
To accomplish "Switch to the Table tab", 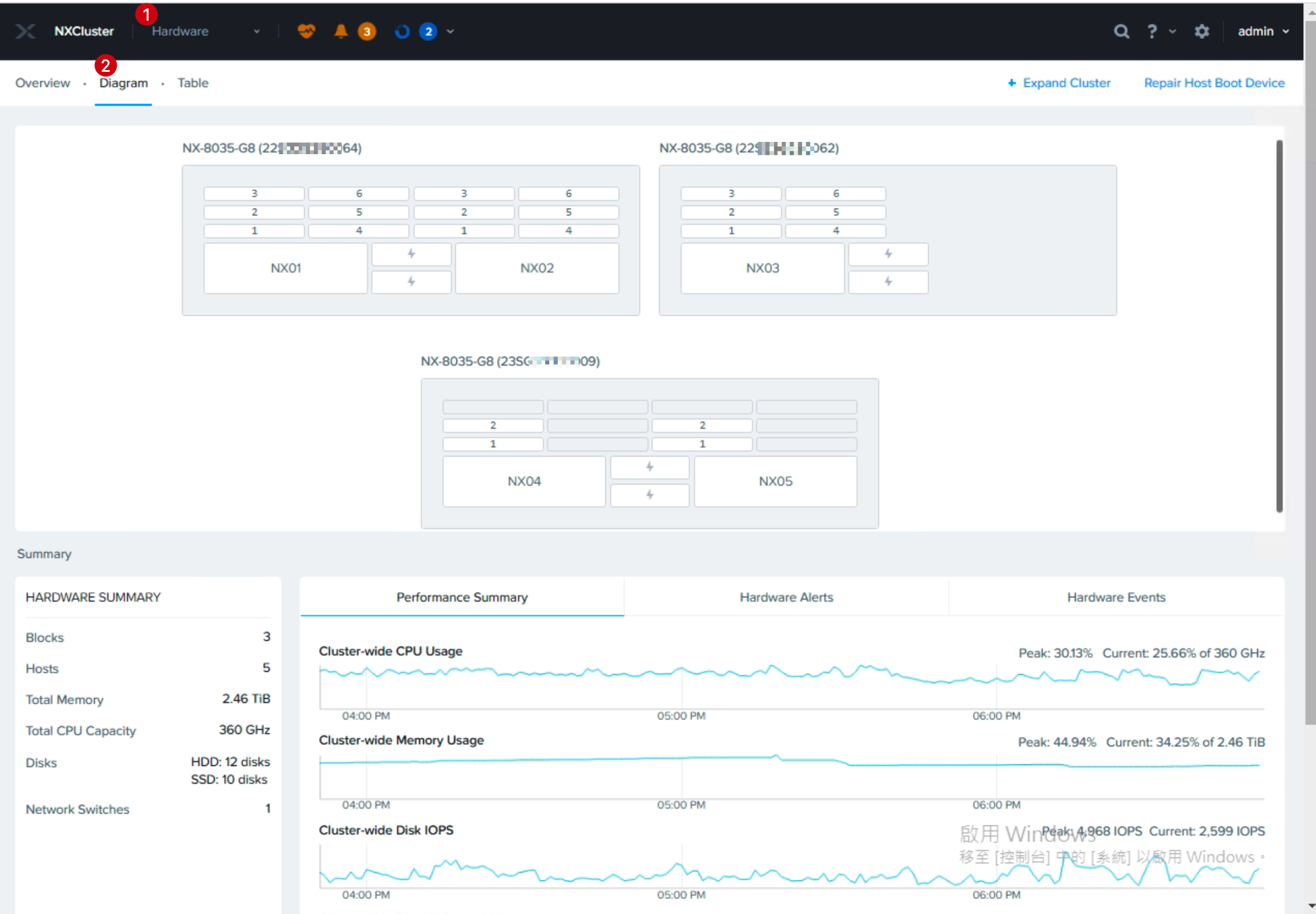I will tap(193, 83).
